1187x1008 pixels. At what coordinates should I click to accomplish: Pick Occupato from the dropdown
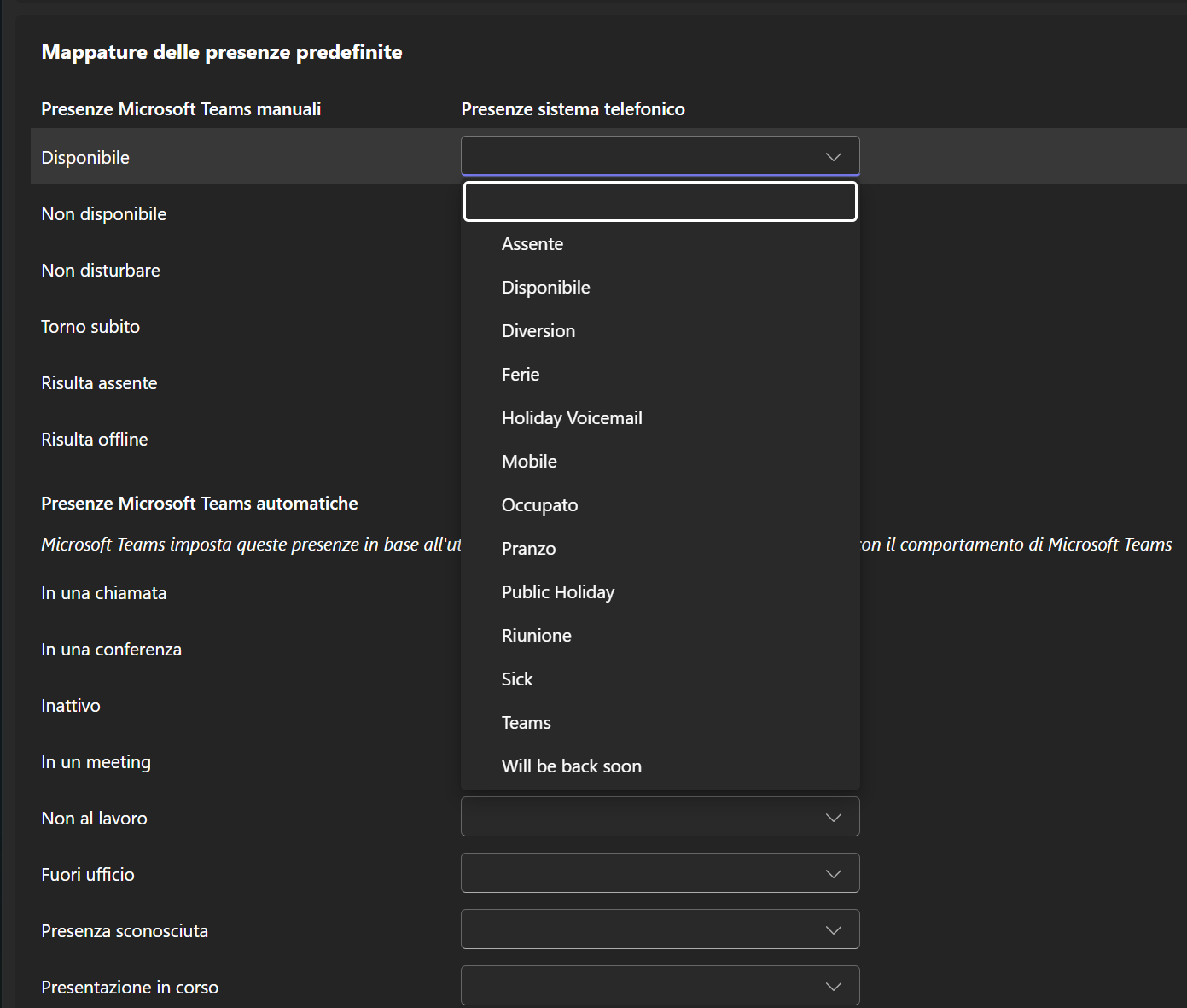tap(539, 505)
